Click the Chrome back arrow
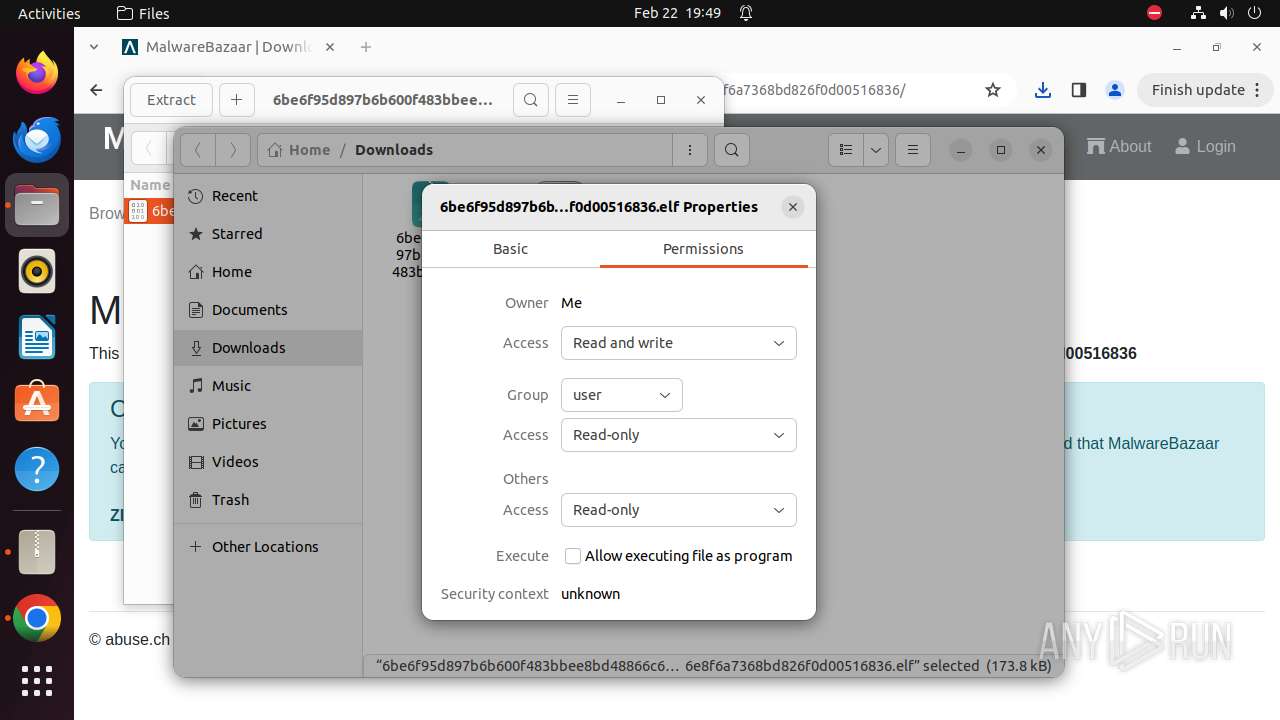Screen dimensions: 1280x720 (x=96, y=90)
